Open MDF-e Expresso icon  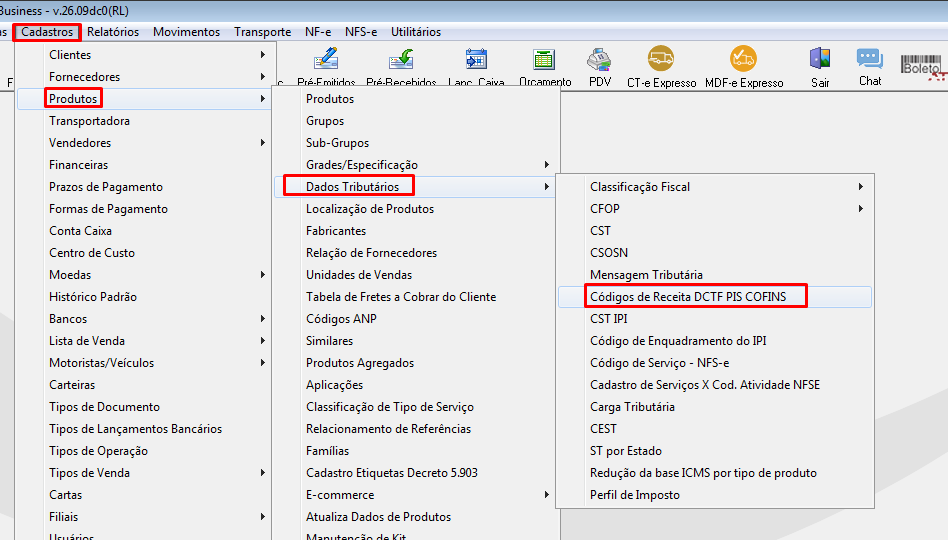[x=743, y=59]
